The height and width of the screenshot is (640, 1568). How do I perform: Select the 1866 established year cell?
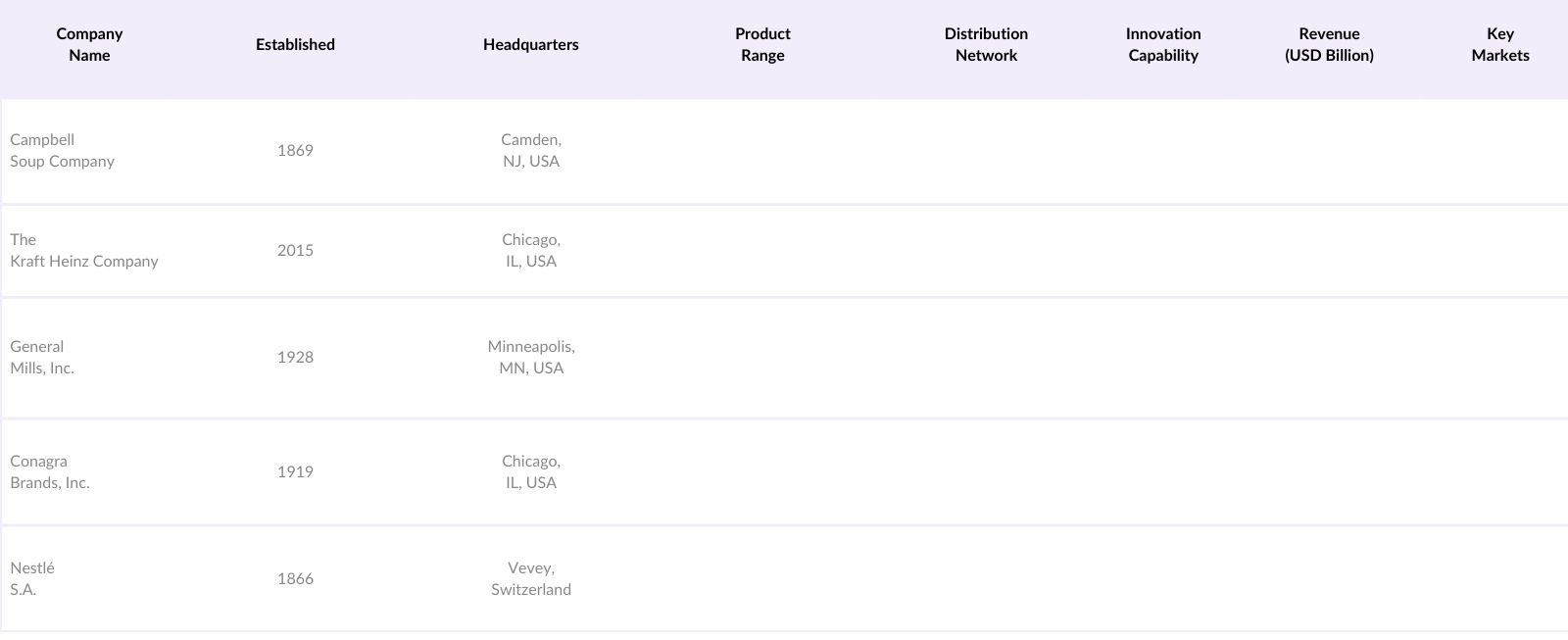(295, 579)
